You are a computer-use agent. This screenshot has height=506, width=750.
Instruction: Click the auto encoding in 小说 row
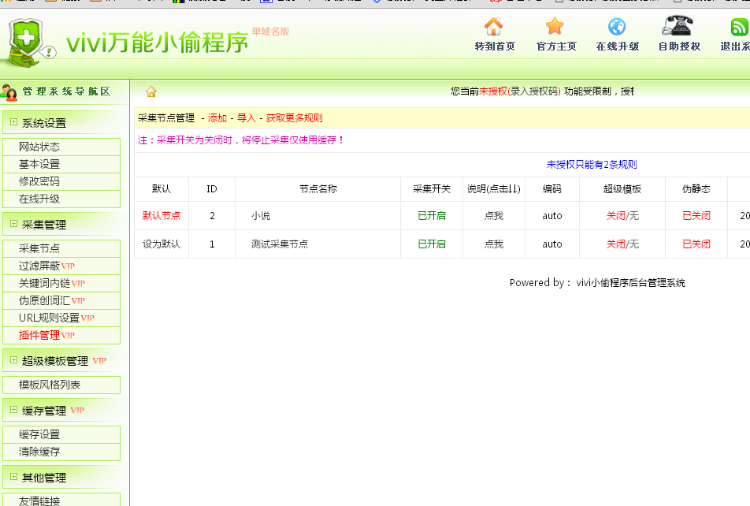point(552,216)
